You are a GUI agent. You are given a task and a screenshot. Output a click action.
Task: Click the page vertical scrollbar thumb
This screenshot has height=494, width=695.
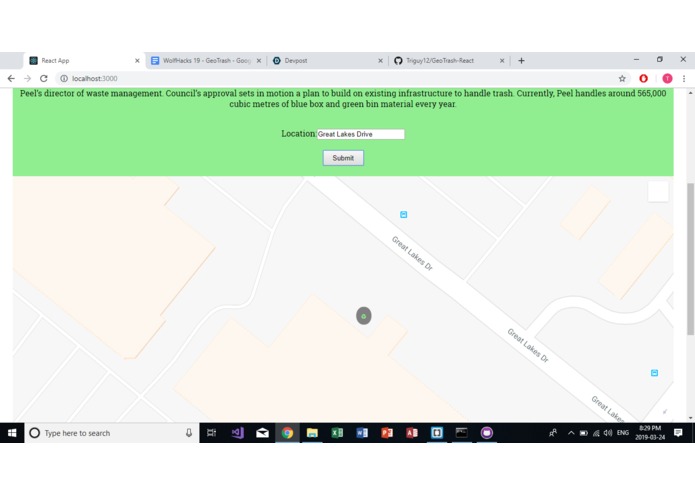[690, 259]
